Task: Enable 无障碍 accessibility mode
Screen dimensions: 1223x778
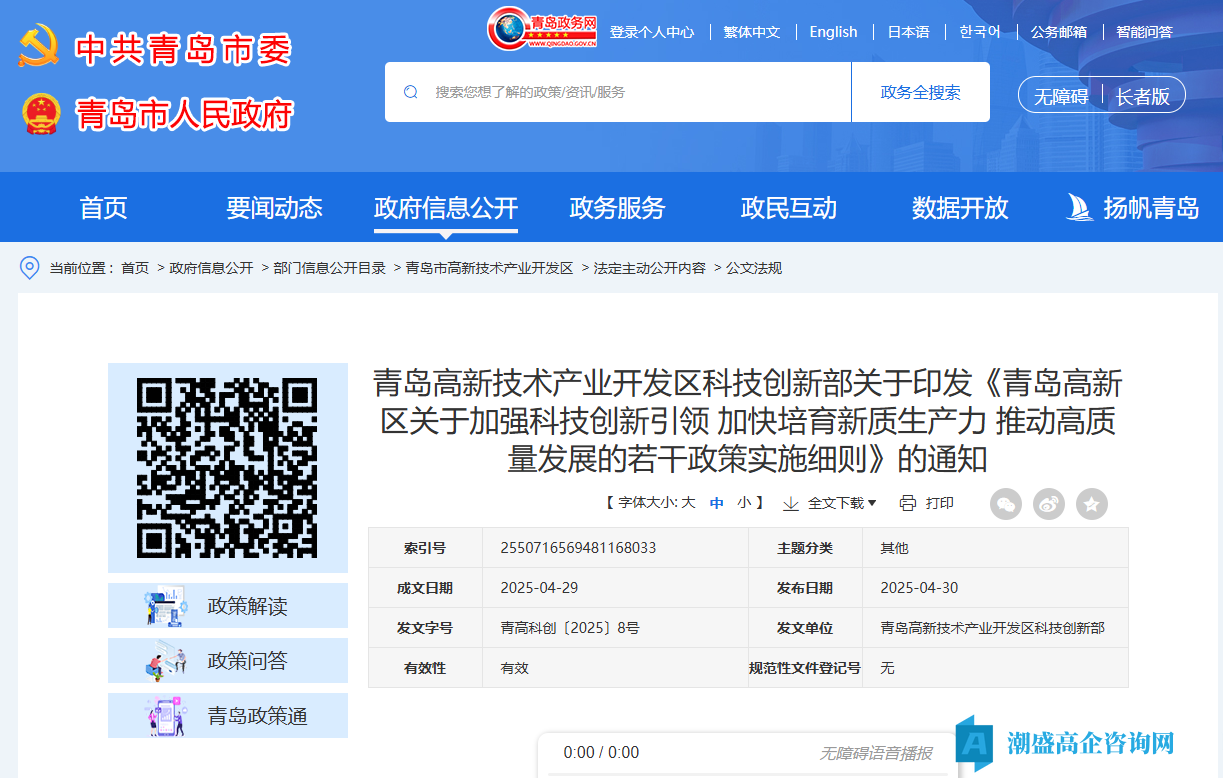Action: 1060,96
